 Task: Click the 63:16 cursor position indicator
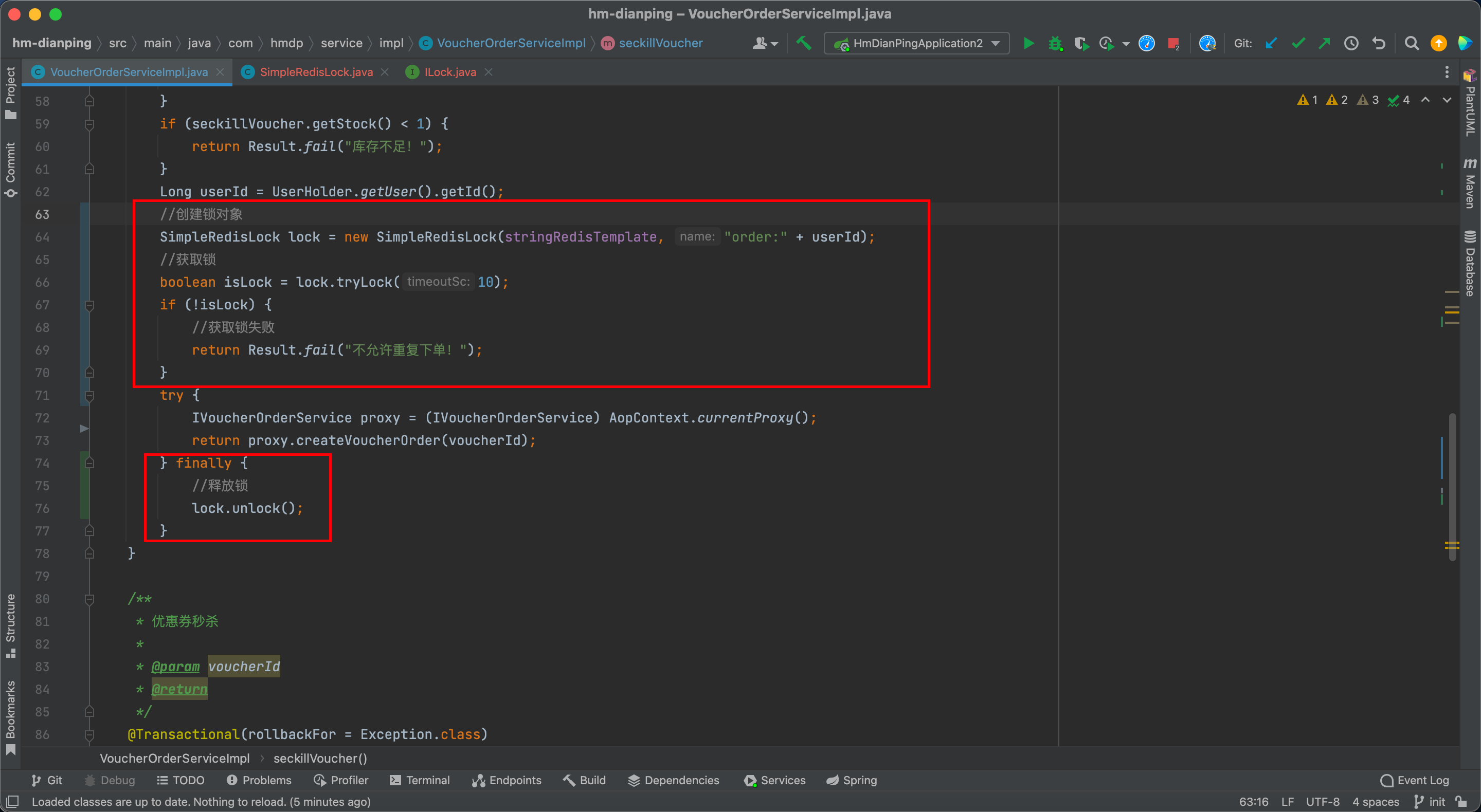pos(1253,802)
